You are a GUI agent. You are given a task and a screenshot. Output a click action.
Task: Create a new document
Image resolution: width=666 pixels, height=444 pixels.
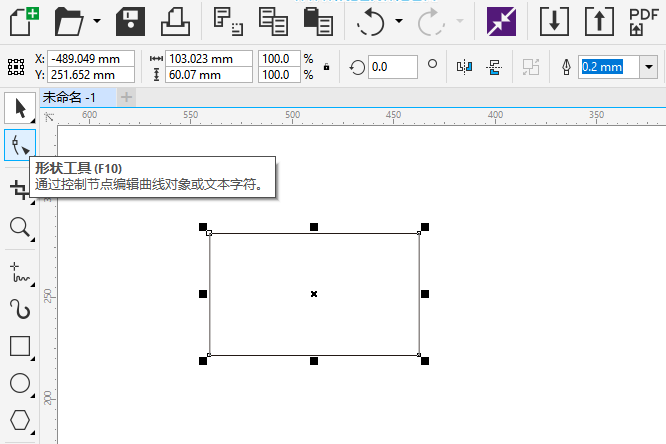pyautogui.click(x=24, y=21)
